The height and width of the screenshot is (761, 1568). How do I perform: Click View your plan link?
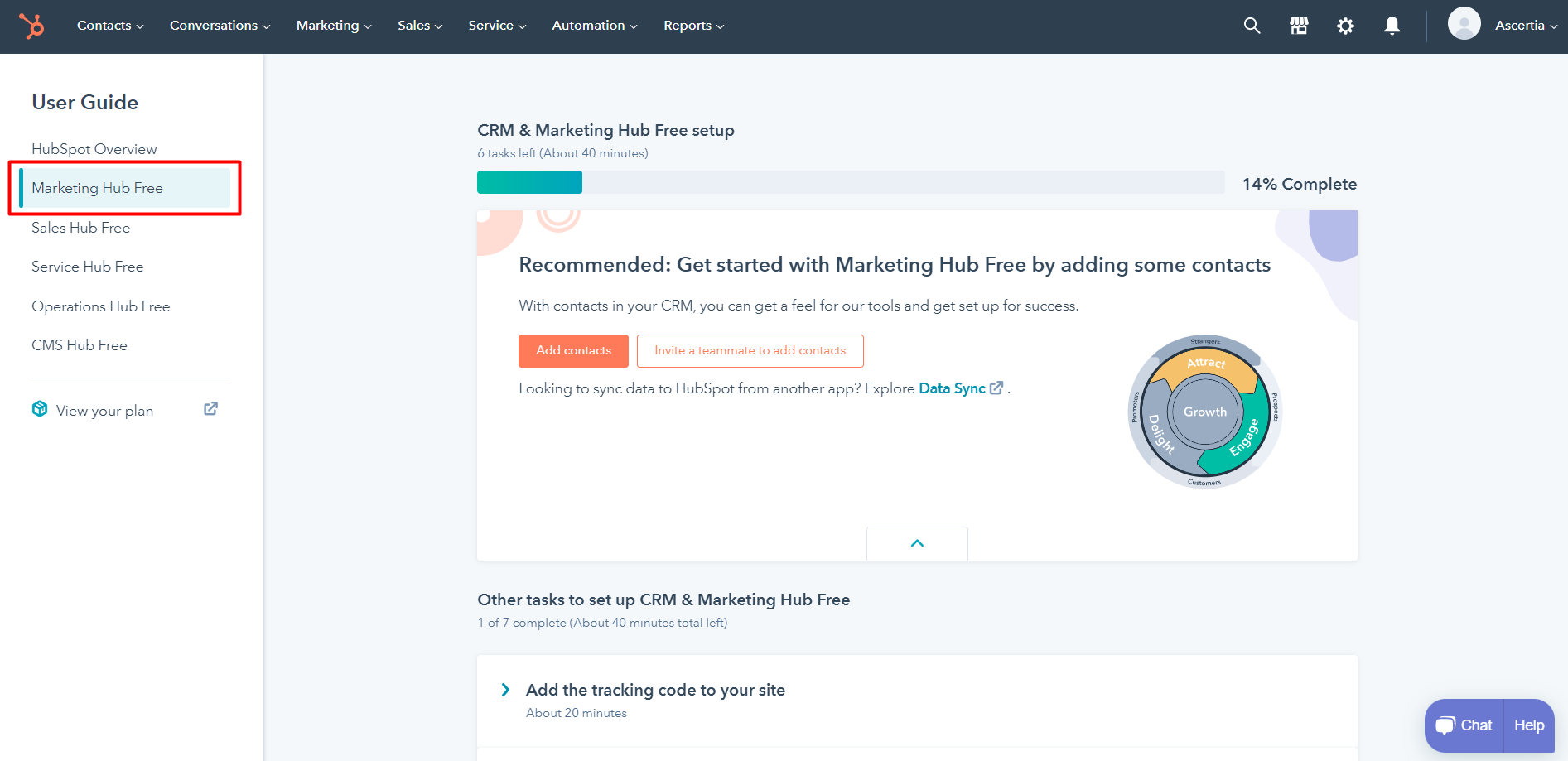tap(104, 411)
